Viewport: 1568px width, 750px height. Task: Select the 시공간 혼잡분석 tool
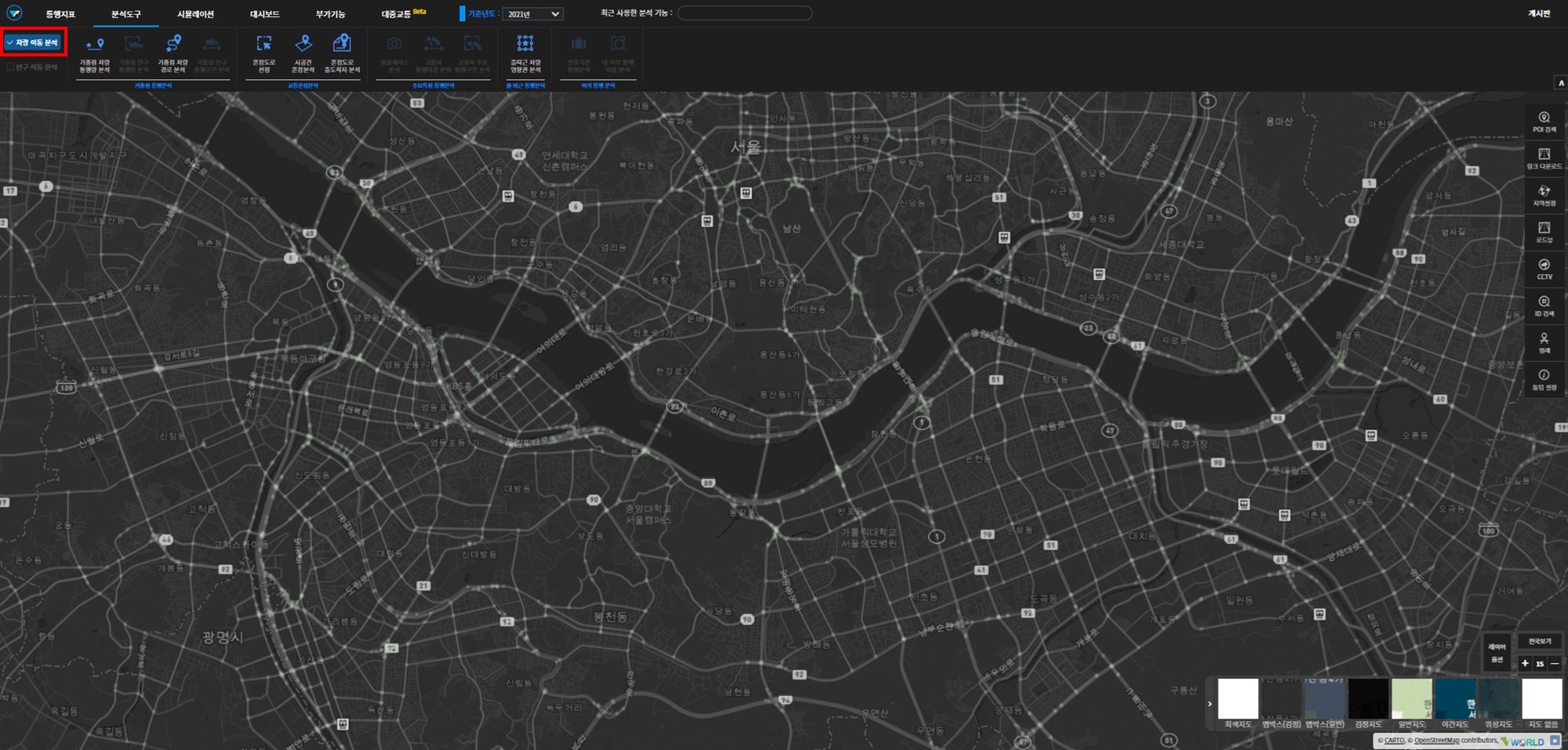pos(303,54)
